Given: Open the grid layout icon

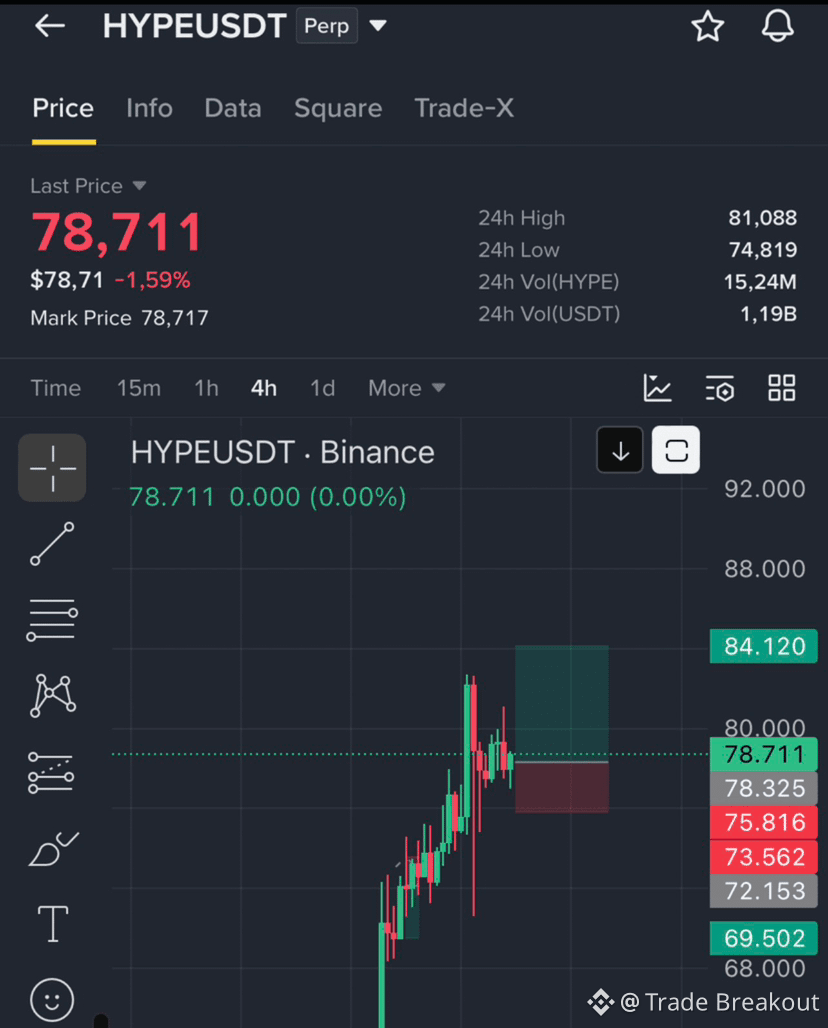Looking at the screenshot, I should (781, 388).
